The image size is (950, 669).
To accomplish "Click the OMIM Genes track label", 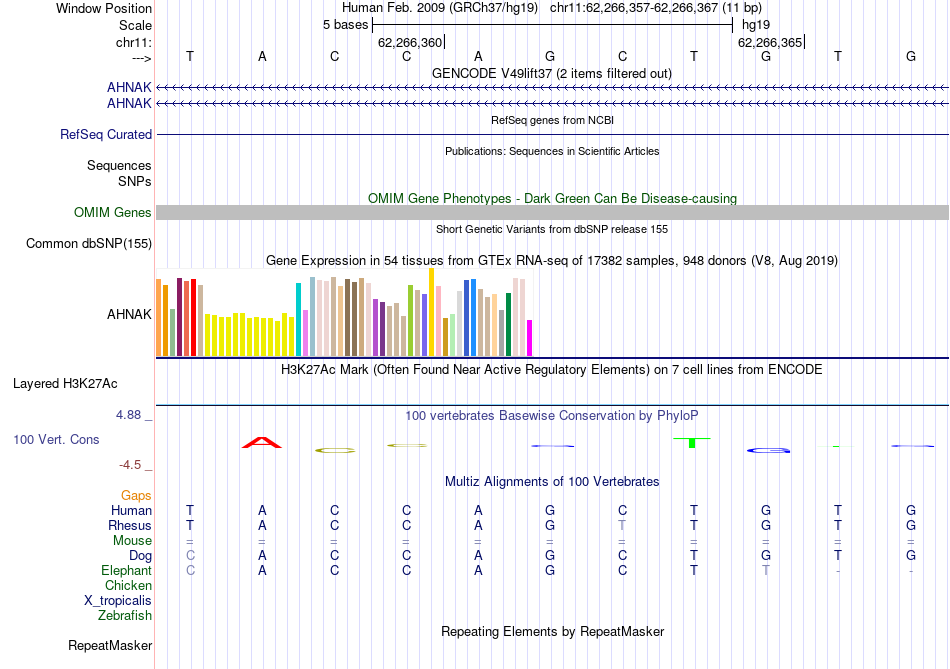I will [x=113, y=213].
